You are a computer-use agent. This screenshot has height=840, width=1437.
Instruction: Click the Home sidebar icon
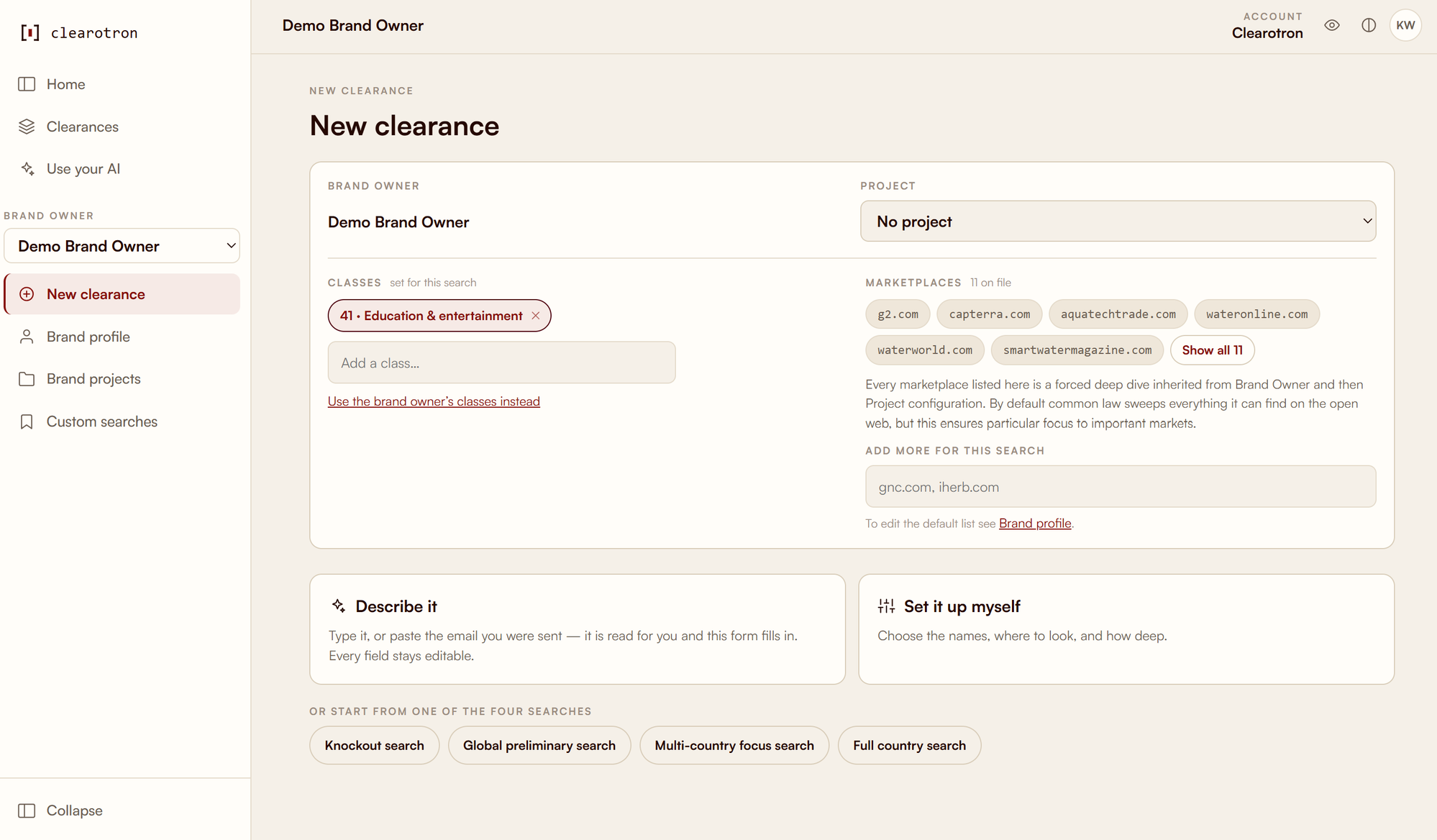point(27,84)
